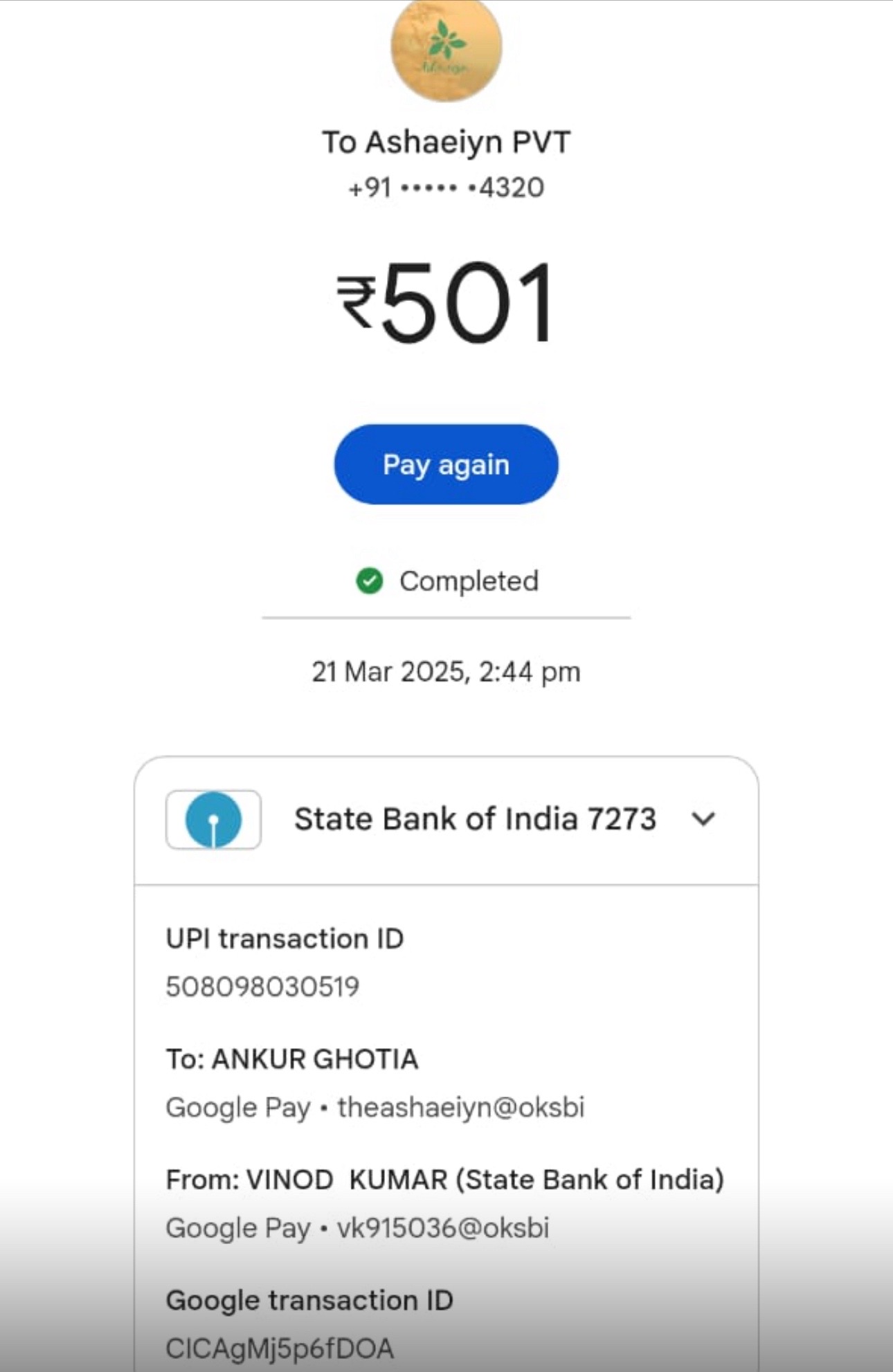This screenshot has width=893, height=1372.
Task: Tap the masked phone number ending 4320
Action: (x=447, y=187)
